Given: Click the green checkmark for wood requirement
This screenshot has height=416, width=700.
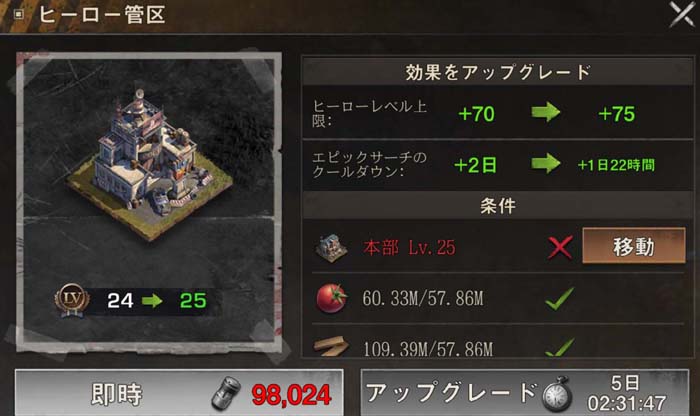Looking at the screenshot, I should (560, 347).
